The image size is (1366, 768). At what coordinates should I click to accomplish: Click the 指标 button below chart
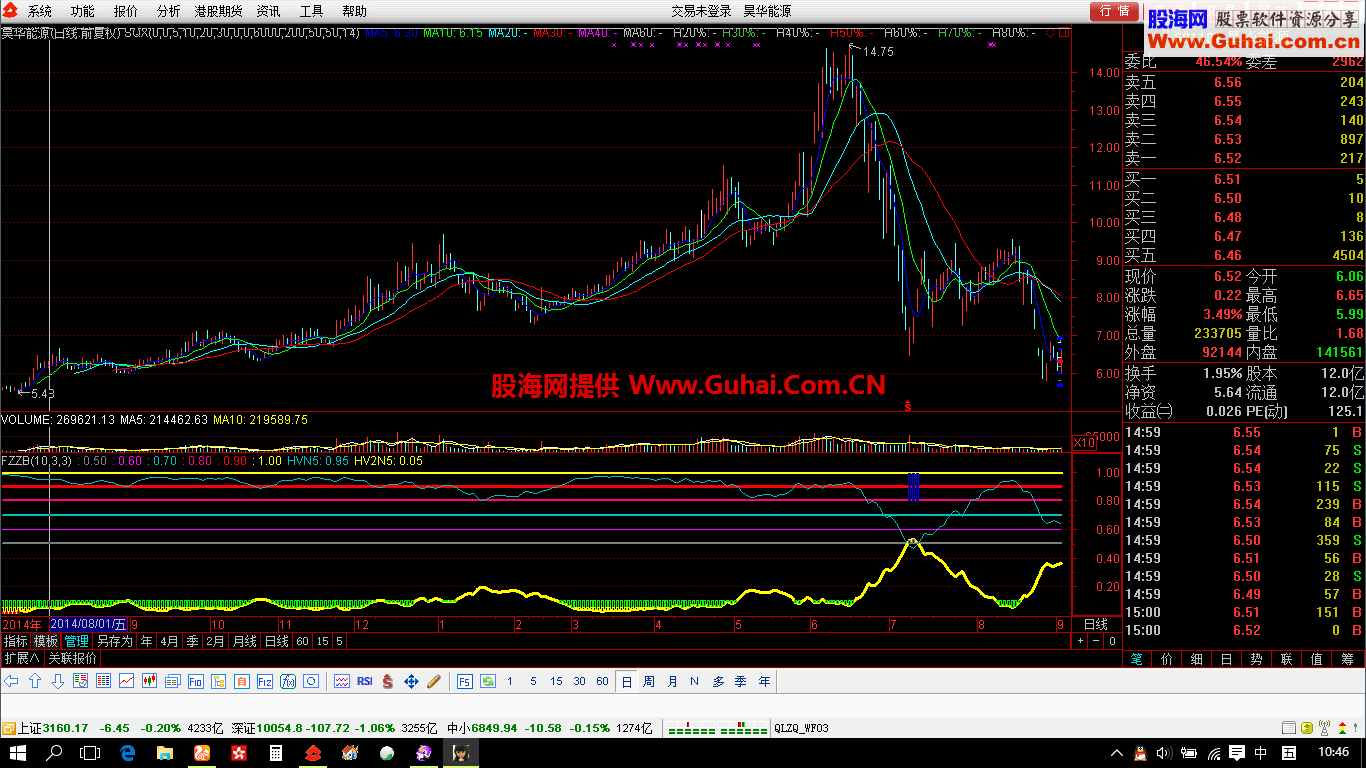coord(15,641)
